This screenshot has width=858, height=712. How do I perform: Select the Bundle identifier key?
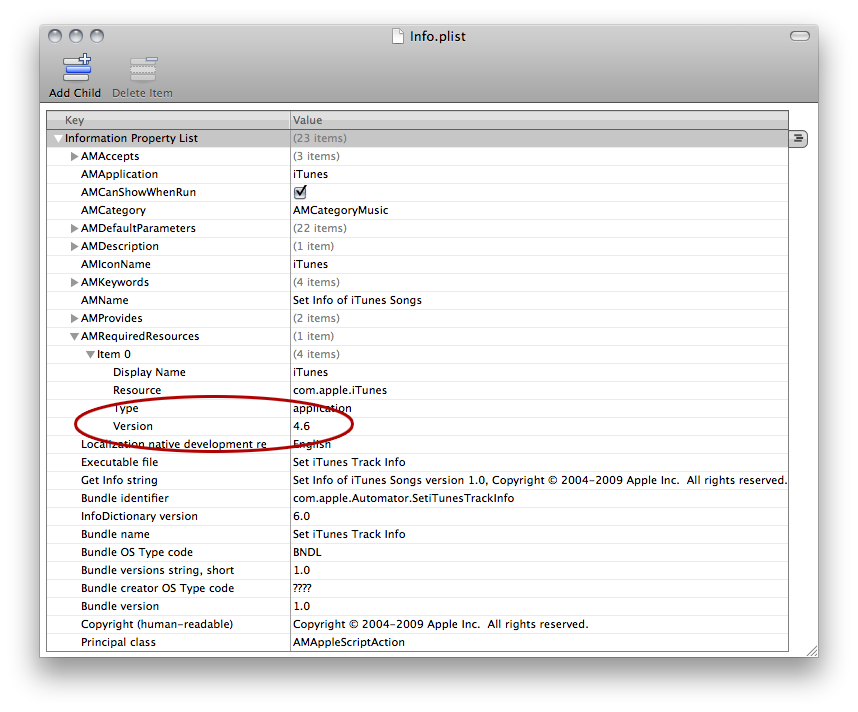point(125,498)
